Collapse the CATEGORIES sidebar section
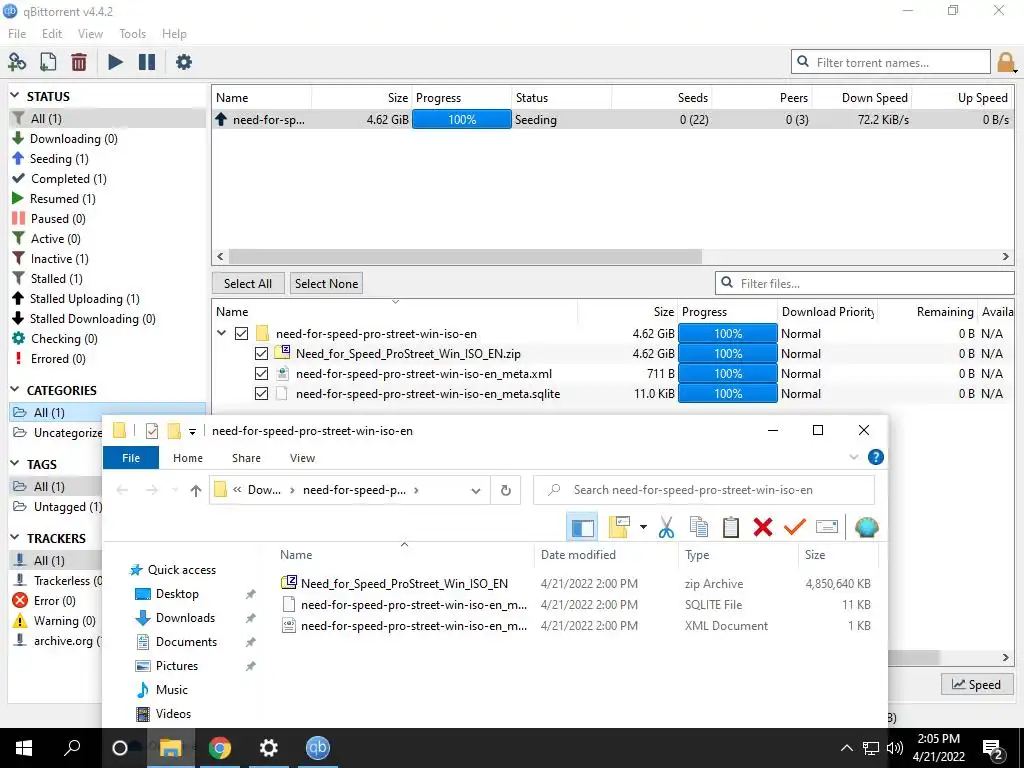 (x=15, y=390)
